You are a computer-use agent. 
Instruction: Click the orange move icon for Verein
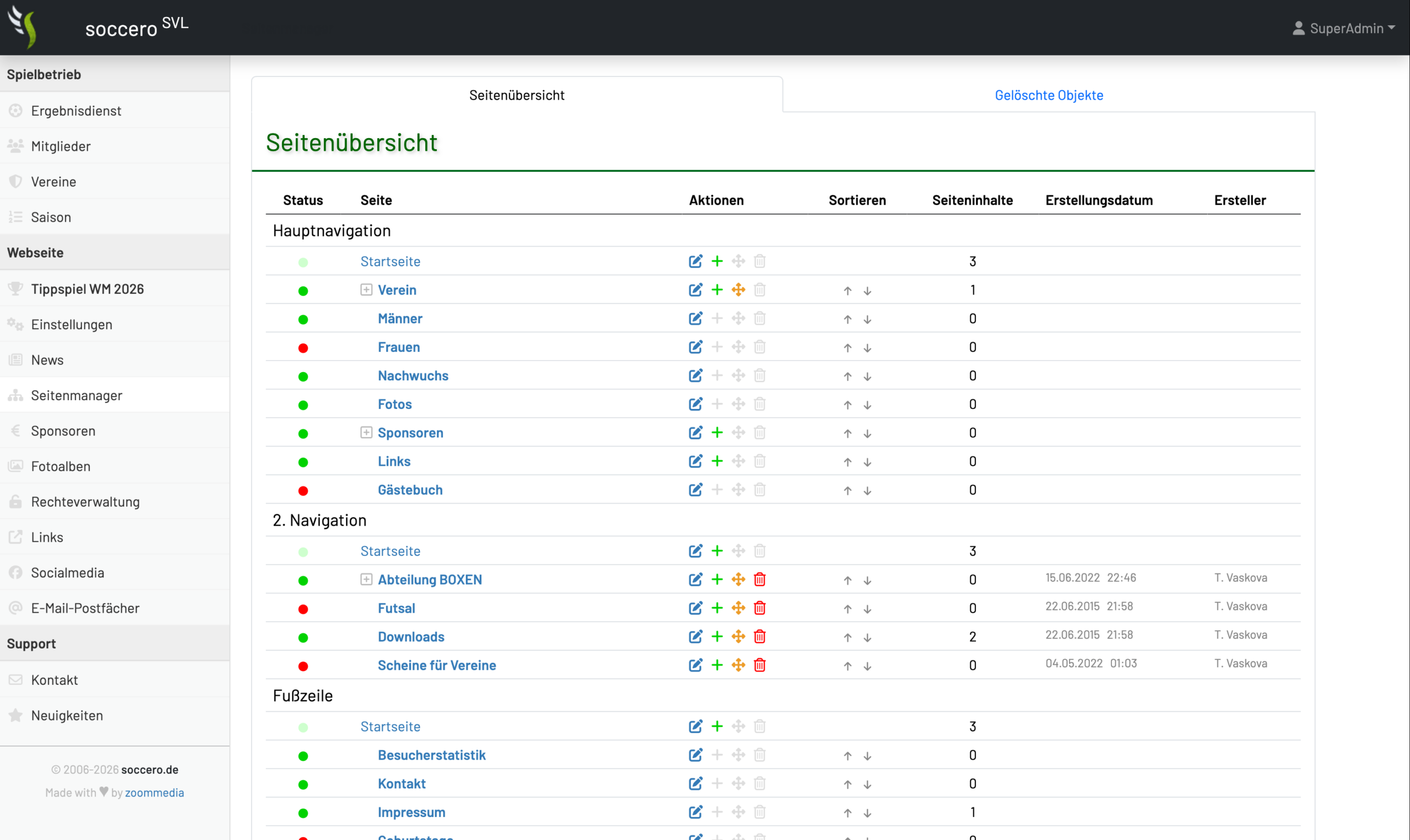739,290
